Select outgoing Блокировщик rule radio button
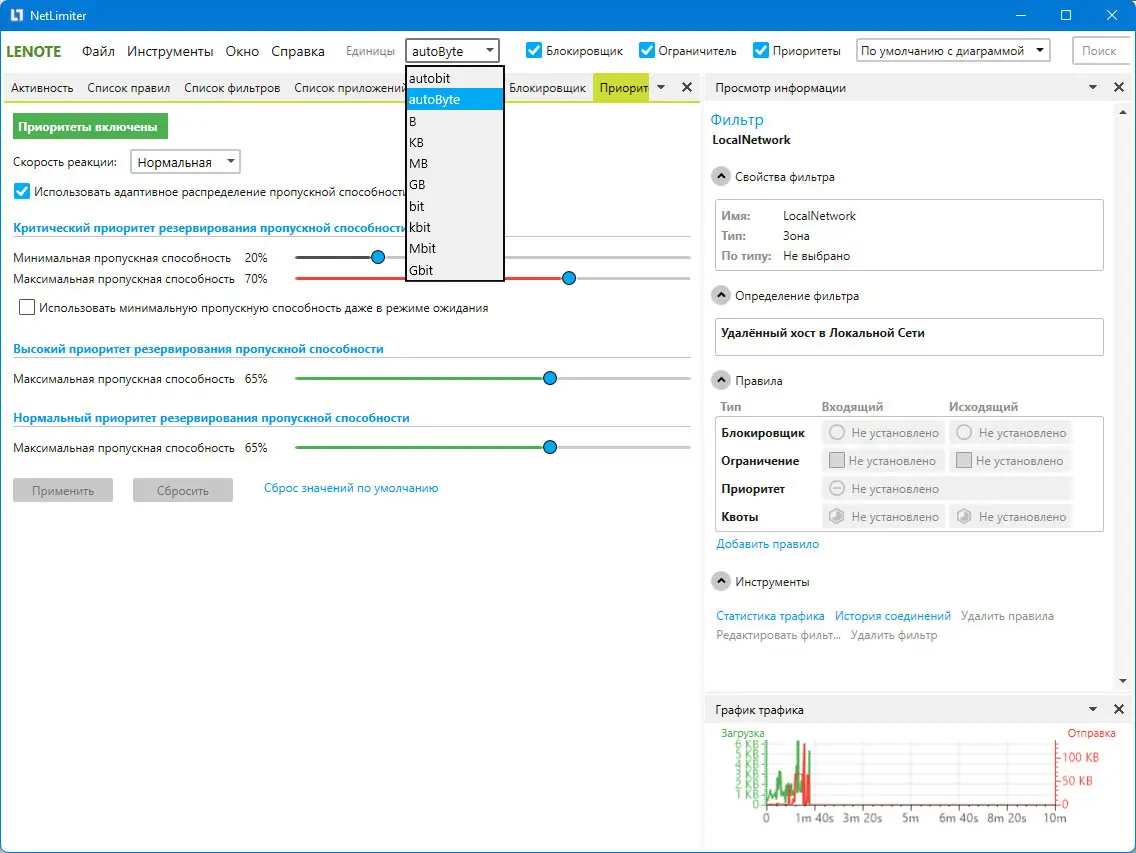 pyautogui.click(x=964, y=432)
